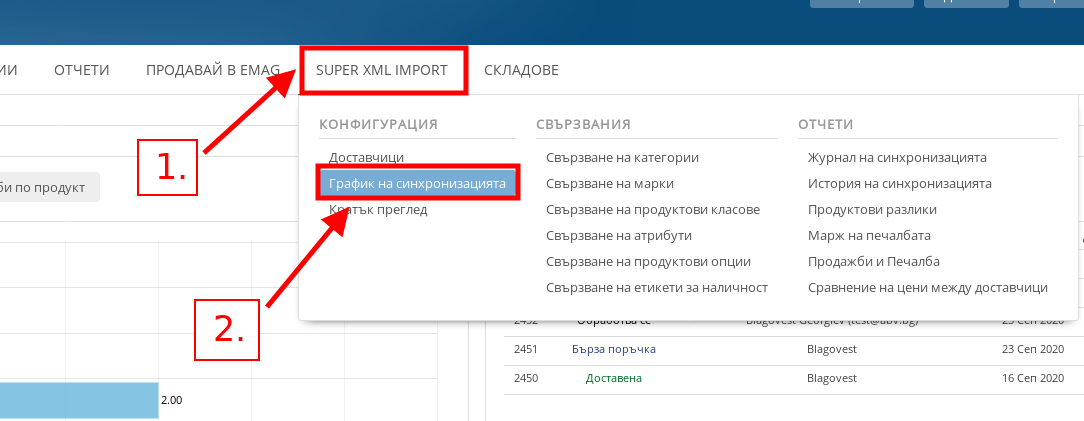Click the Бърза поръчка status for order 2451

[x=614, y=349]
